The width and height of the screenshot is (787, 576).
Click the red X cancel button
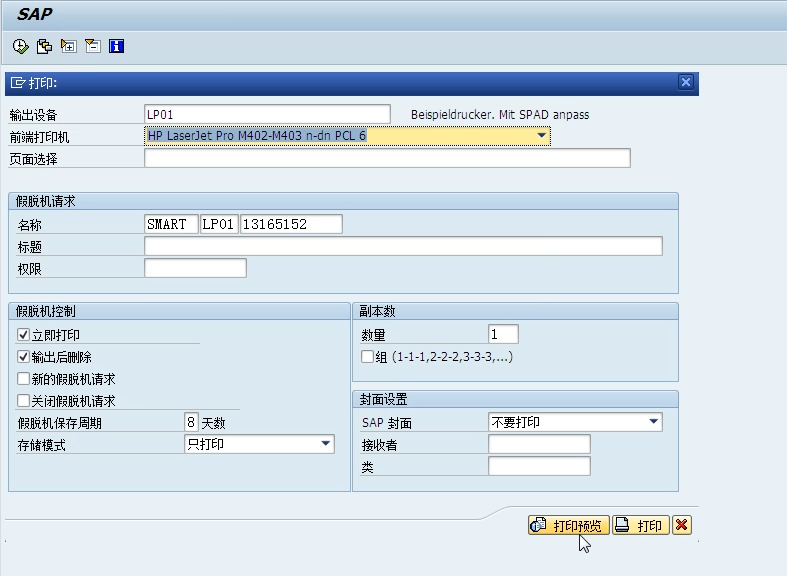[682, 525]
